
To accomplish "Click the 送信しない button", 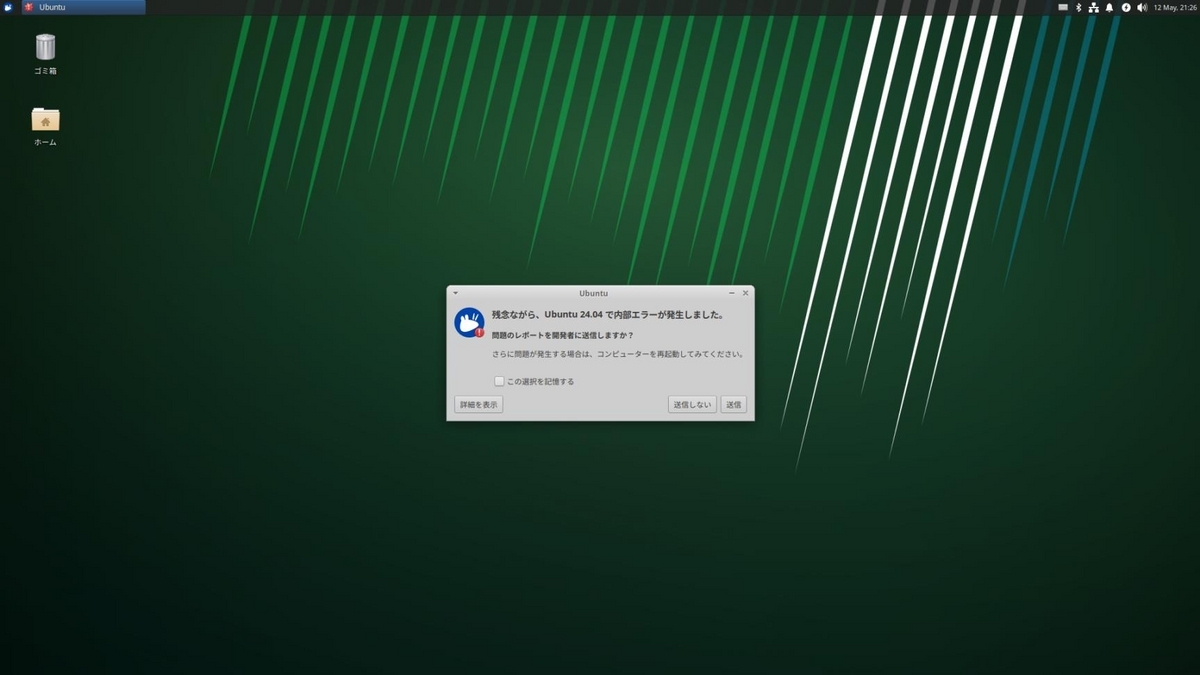I will click(692, 404).
